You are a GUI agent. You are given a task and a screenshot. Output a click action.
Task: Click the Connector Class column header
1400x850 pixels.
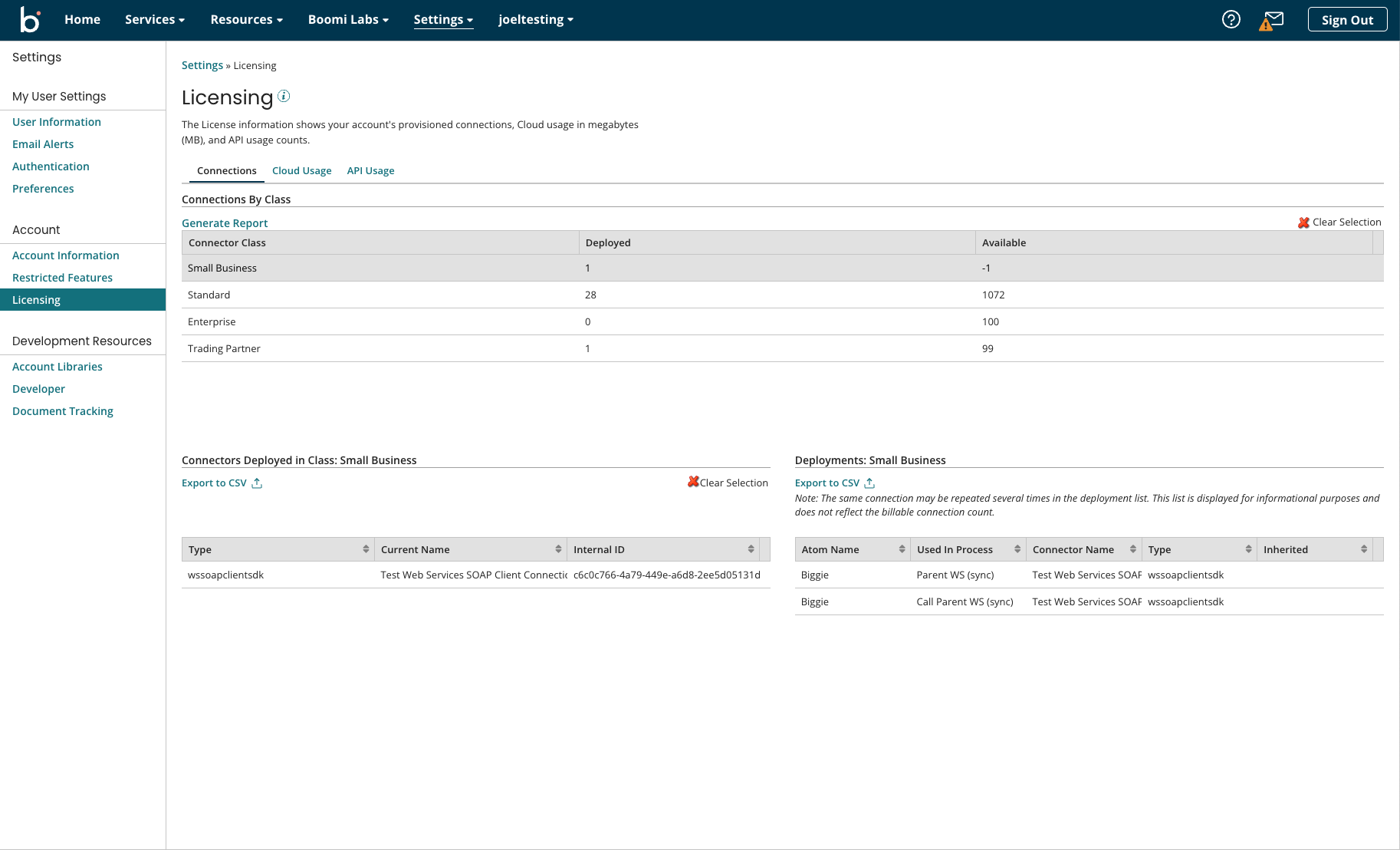pos(380,242)
